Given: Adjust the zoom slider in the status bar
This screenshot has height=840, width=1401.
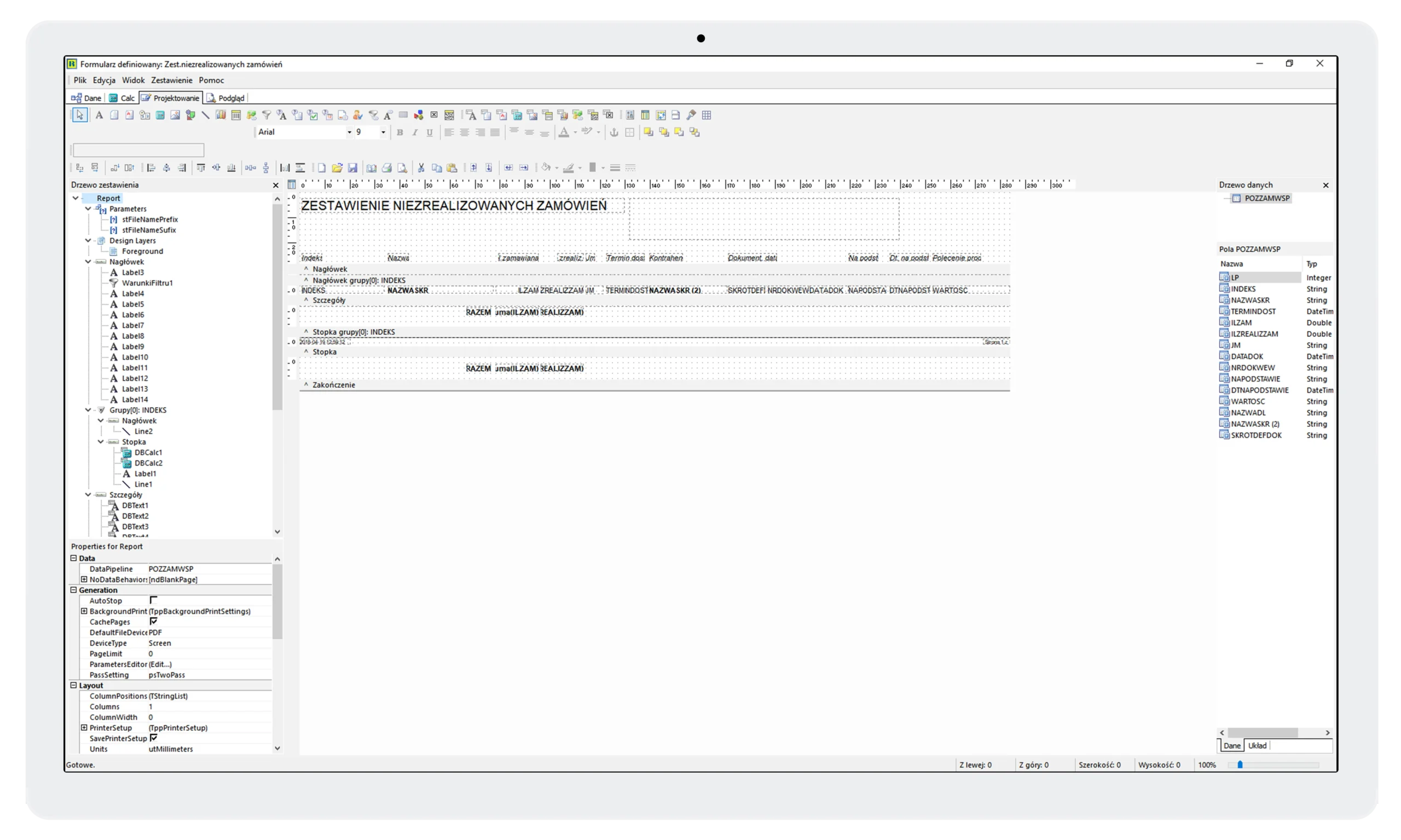Looking at the screenshot, I should coord(1241,764).
